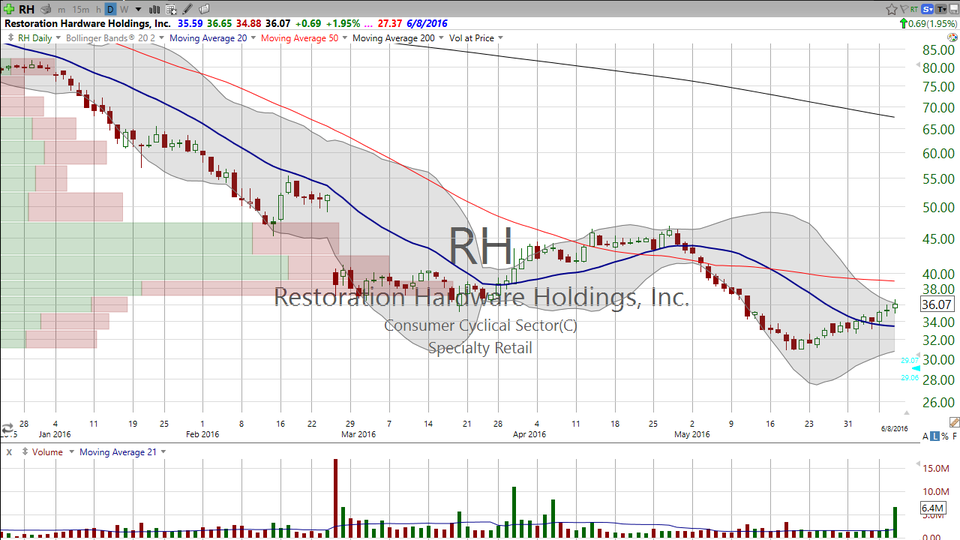The width and height of the screenshot is (960, 540).
Task: Click the RH ticker symbol label
Action: pos(26,8)
